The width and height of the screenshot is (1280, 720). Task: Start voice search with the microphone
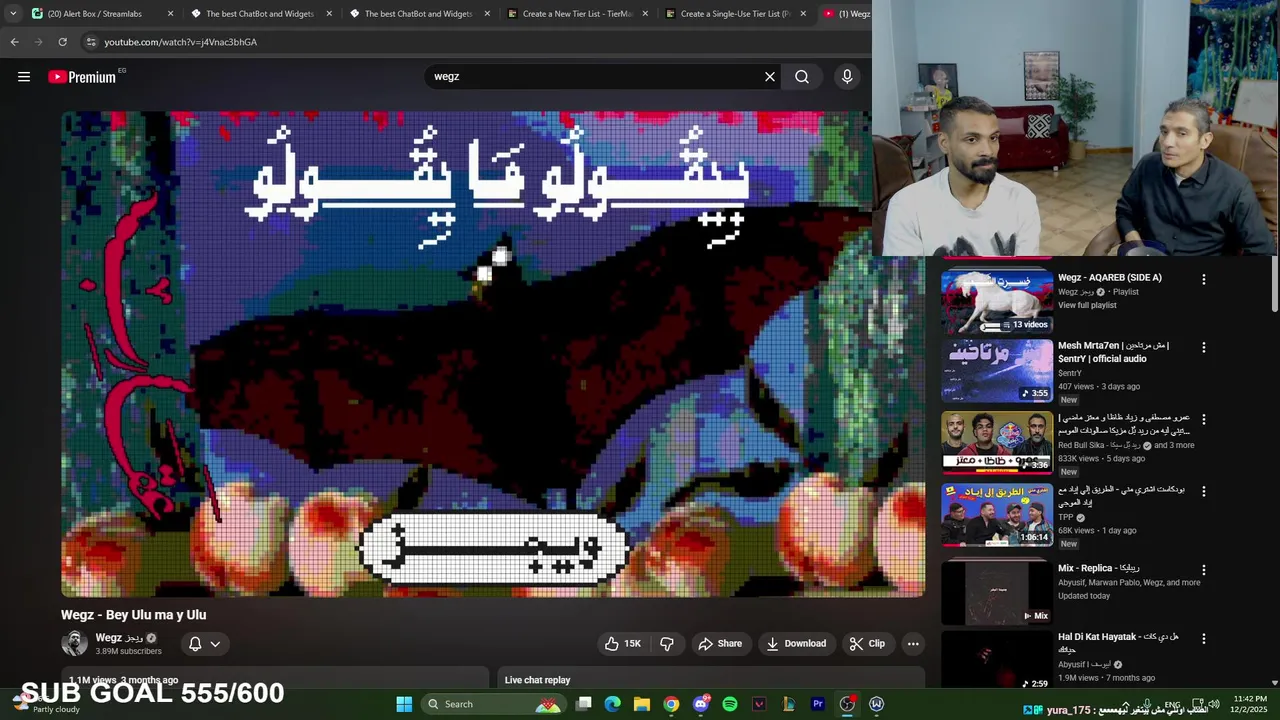pyautogui.click(x=847, y=77)
